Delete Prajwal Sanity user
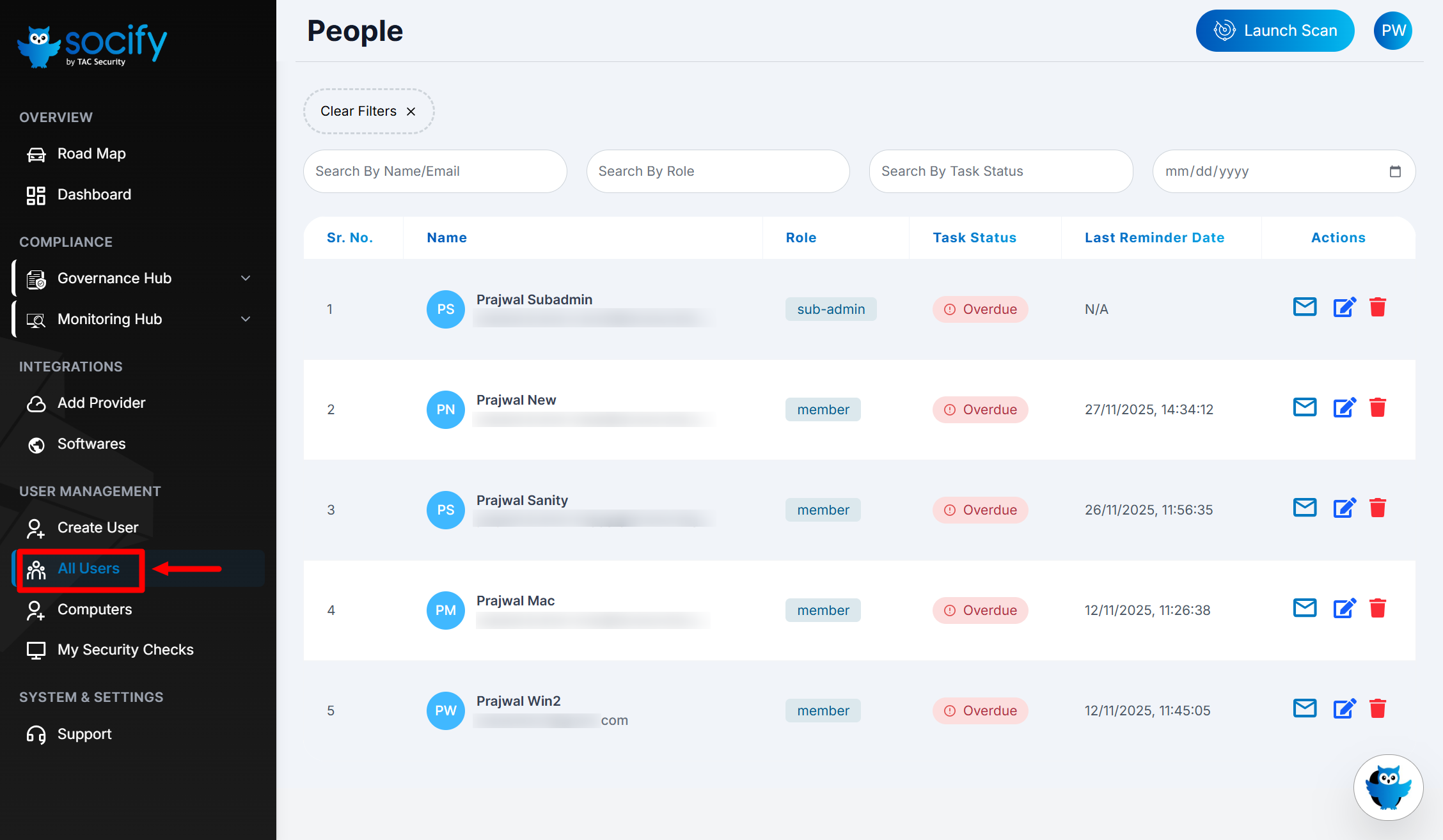The width and height of the screenshot is (1443, 840). coord(1378,508)
